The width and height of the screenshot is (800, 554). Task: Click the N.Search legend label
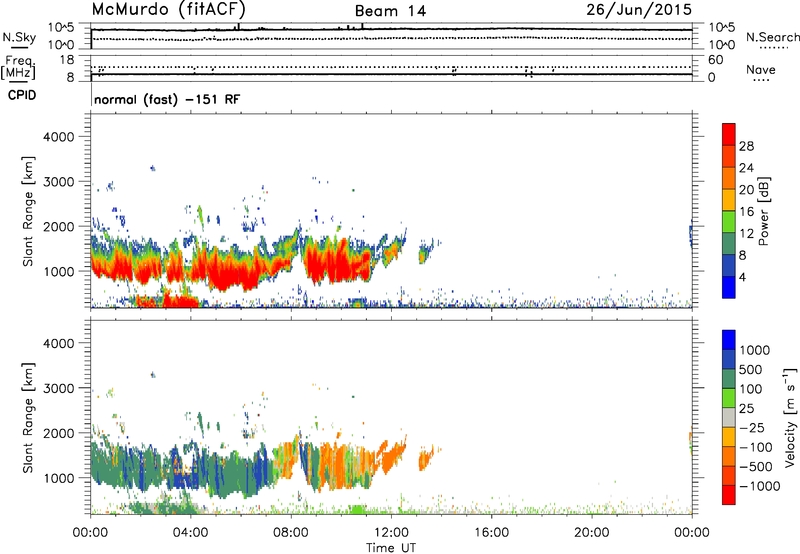point(772,37)
